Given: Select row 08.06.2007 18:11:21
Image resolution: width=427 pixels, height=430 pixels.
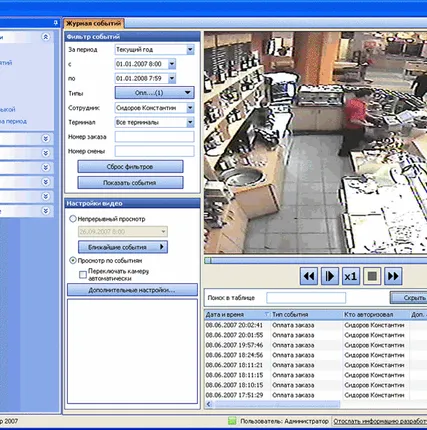Looking at the screenshot, I should (315, 365).
